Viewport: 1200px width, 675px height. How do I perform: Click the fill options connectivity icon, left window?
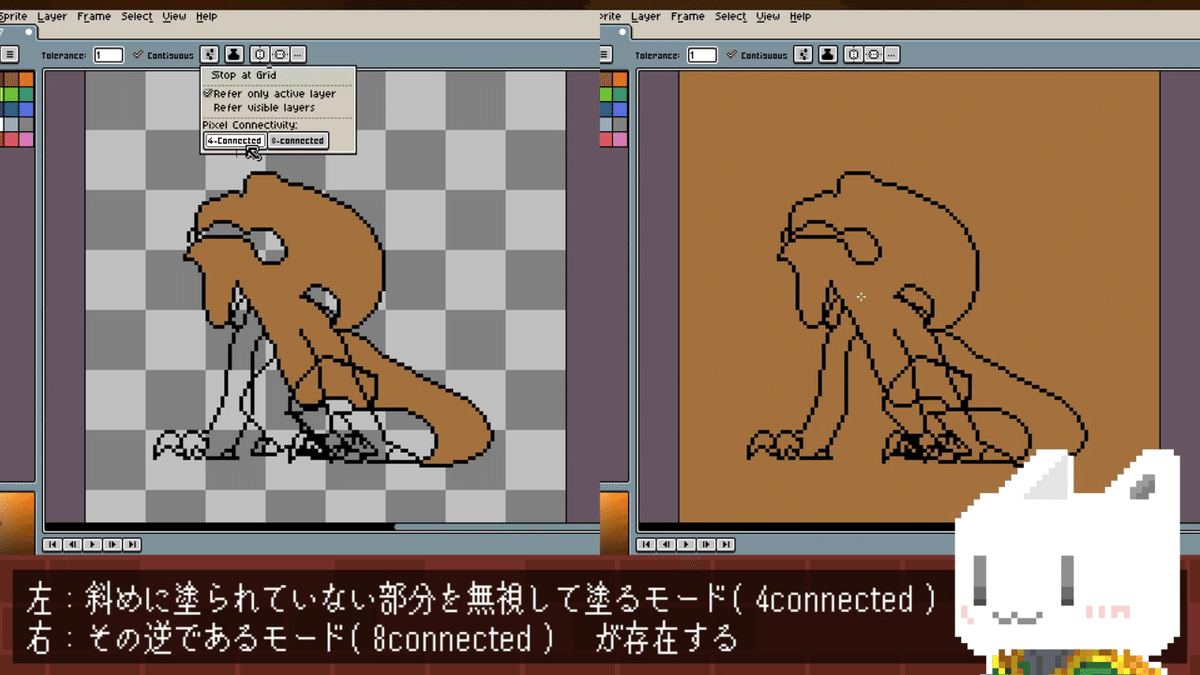click(209, 55)
